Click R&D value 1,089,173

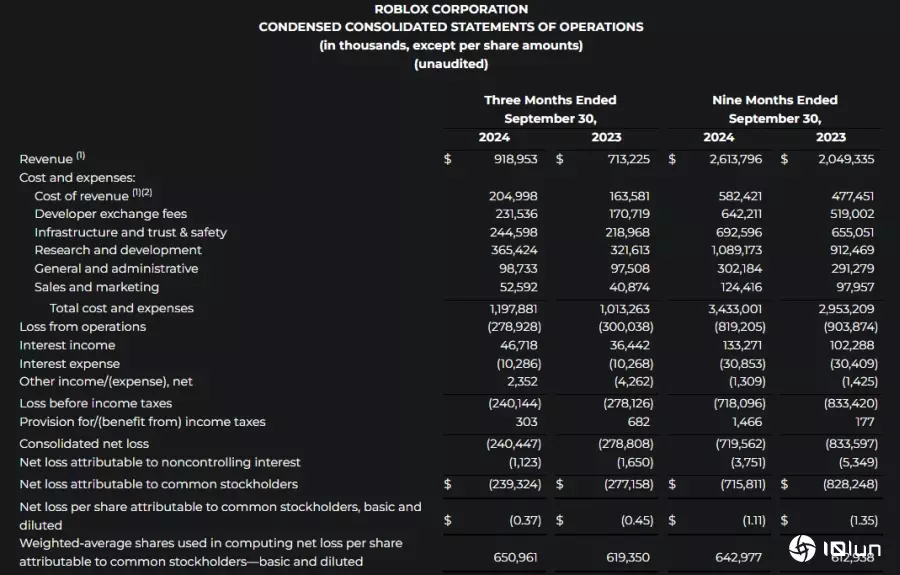(x=736, y=250)
